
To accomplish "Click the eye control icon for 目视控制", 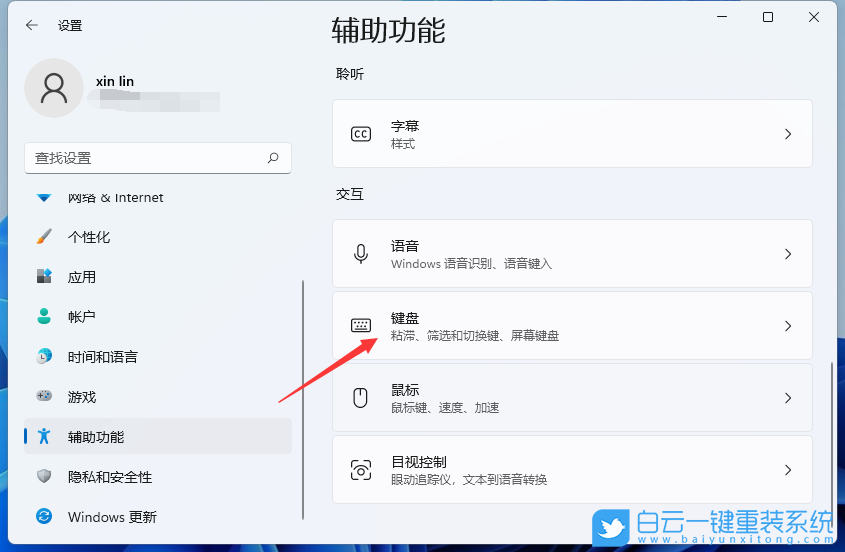I will click(x=361, y=470).
